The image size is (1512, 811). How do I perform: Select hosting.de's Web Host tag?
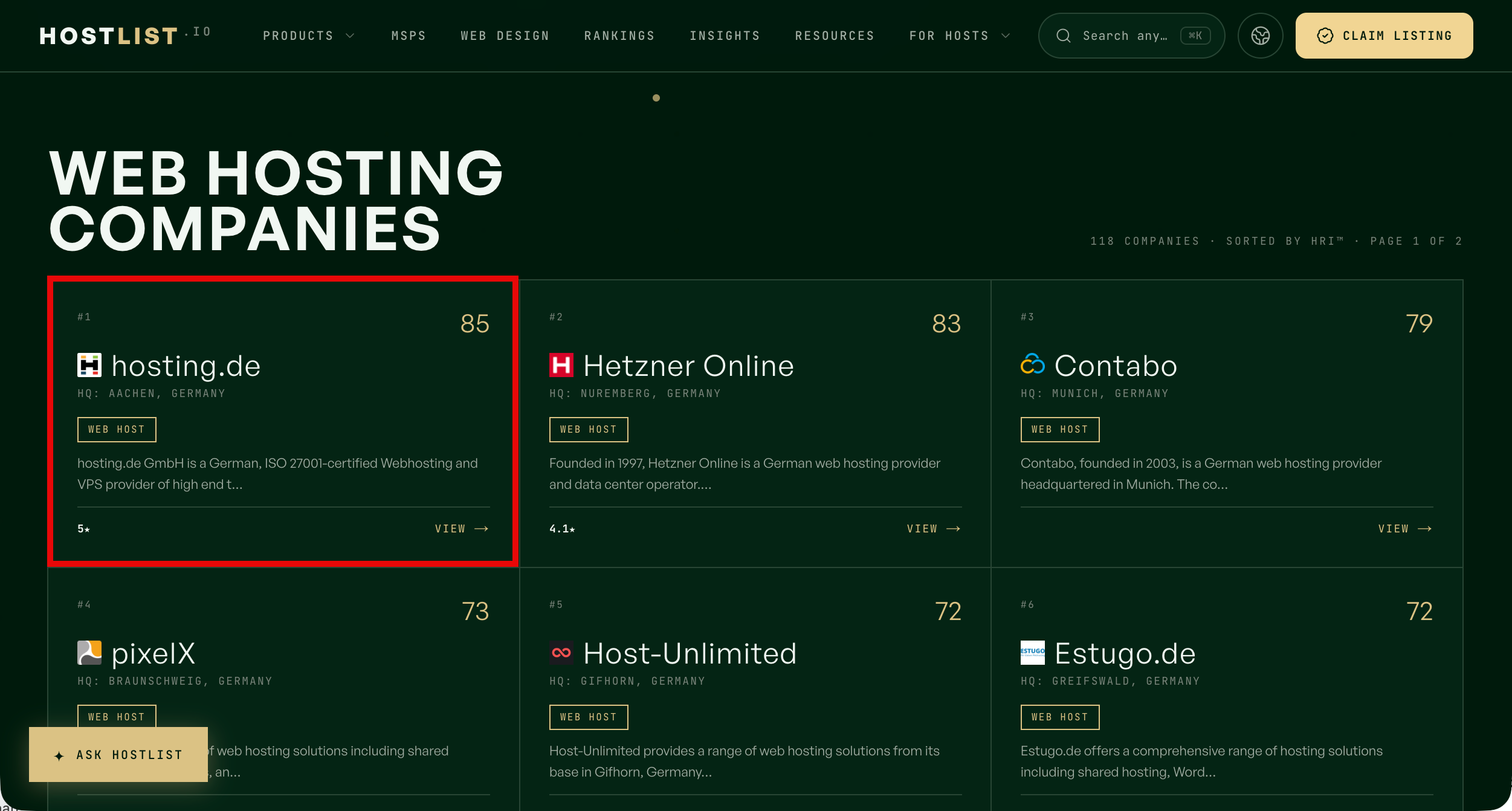coord(117,429)
